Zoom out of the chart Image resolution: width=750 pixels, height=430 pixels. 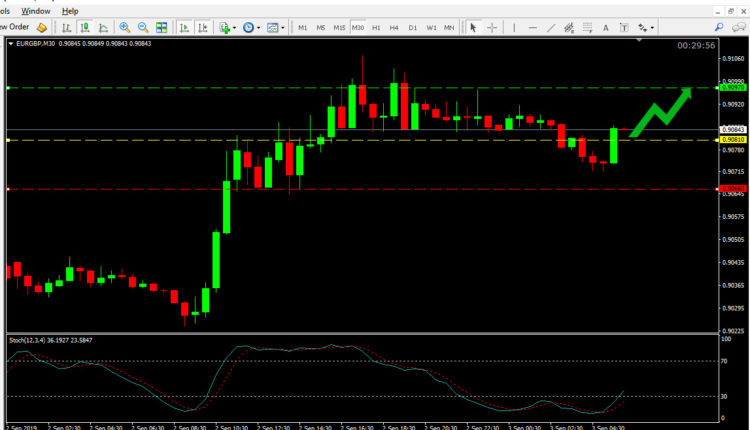(x=143, y=28)
